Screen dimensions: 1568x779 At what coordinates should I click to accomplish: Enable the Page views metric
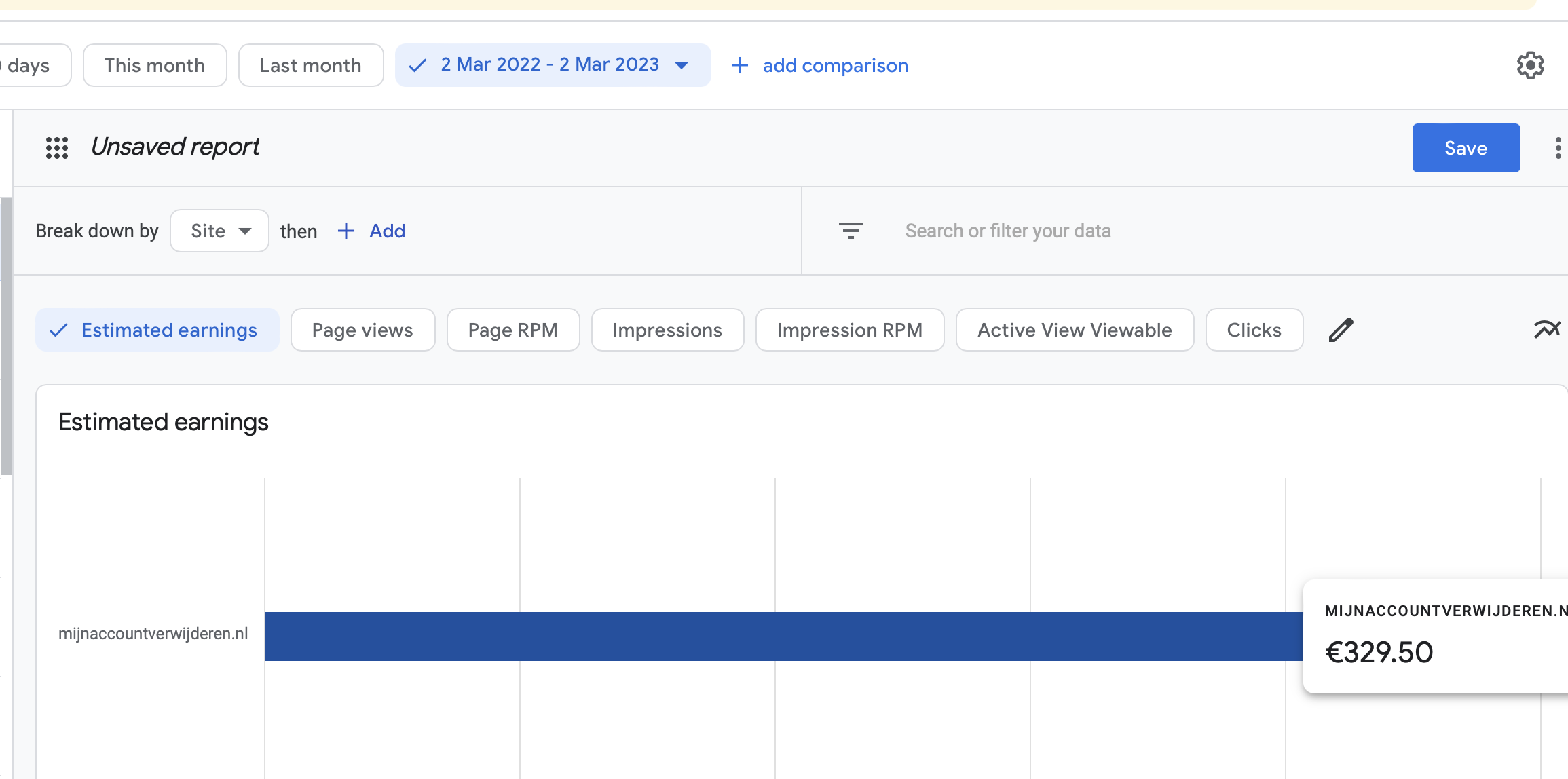pos(362,330)
